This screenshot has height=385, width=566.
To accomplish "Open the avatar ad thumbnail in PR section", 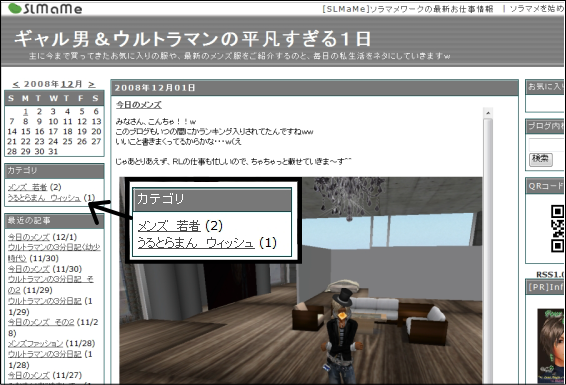I will pyautogui.click(x=551, y=346).
